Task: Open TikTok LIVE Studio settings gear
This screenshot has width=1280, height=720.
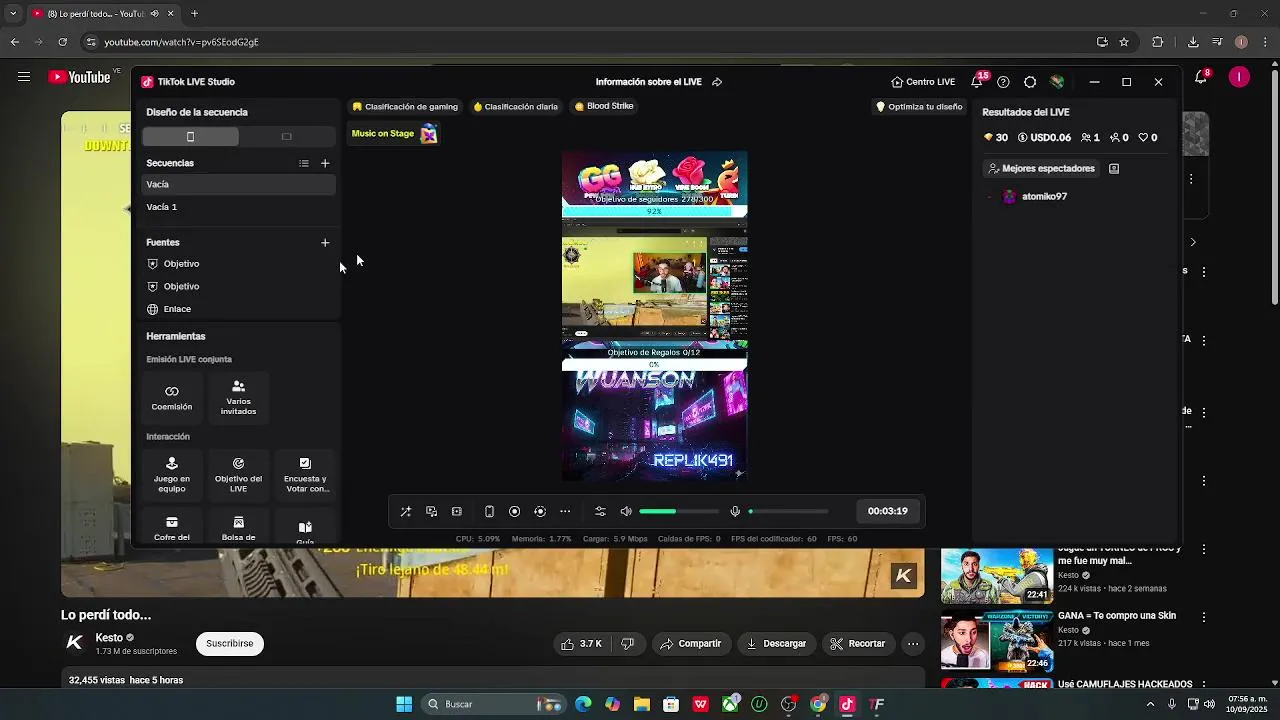Action: (x=1030, y=82)
